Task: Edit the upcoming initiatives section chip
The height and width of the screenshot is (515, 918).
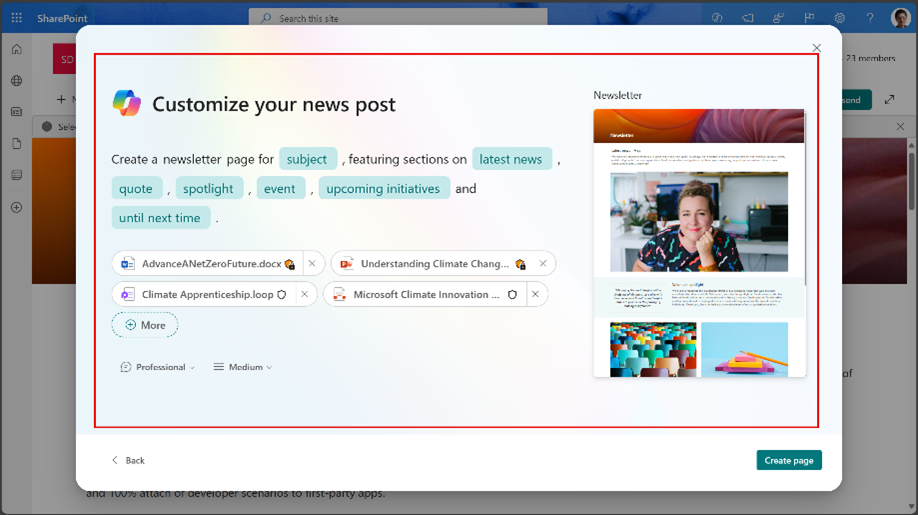Action: [x=383, y=188]
